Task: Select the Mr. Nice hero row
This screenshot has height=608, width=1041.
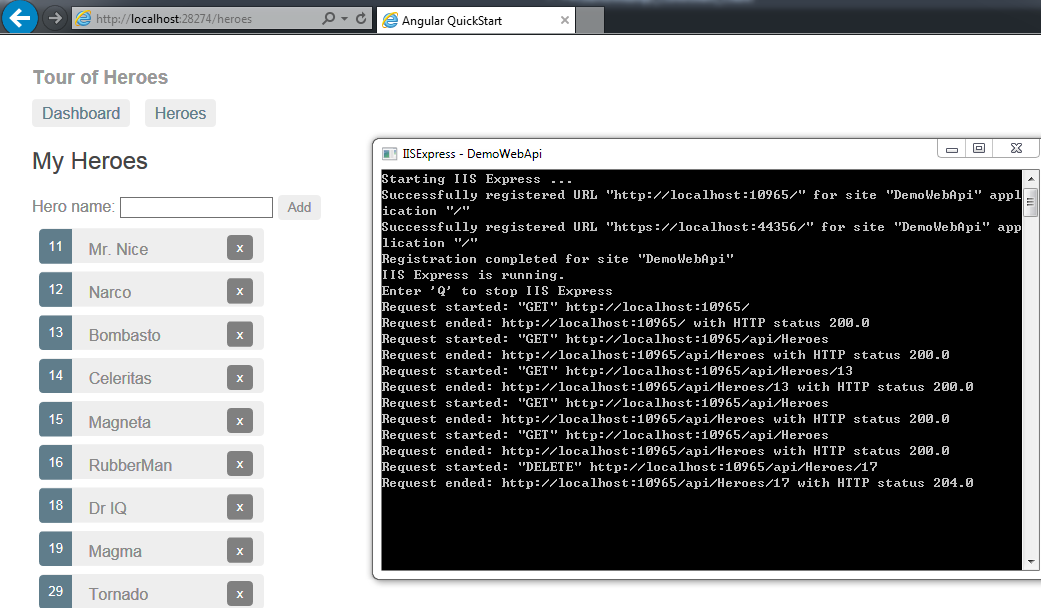Action: point(151,246)
